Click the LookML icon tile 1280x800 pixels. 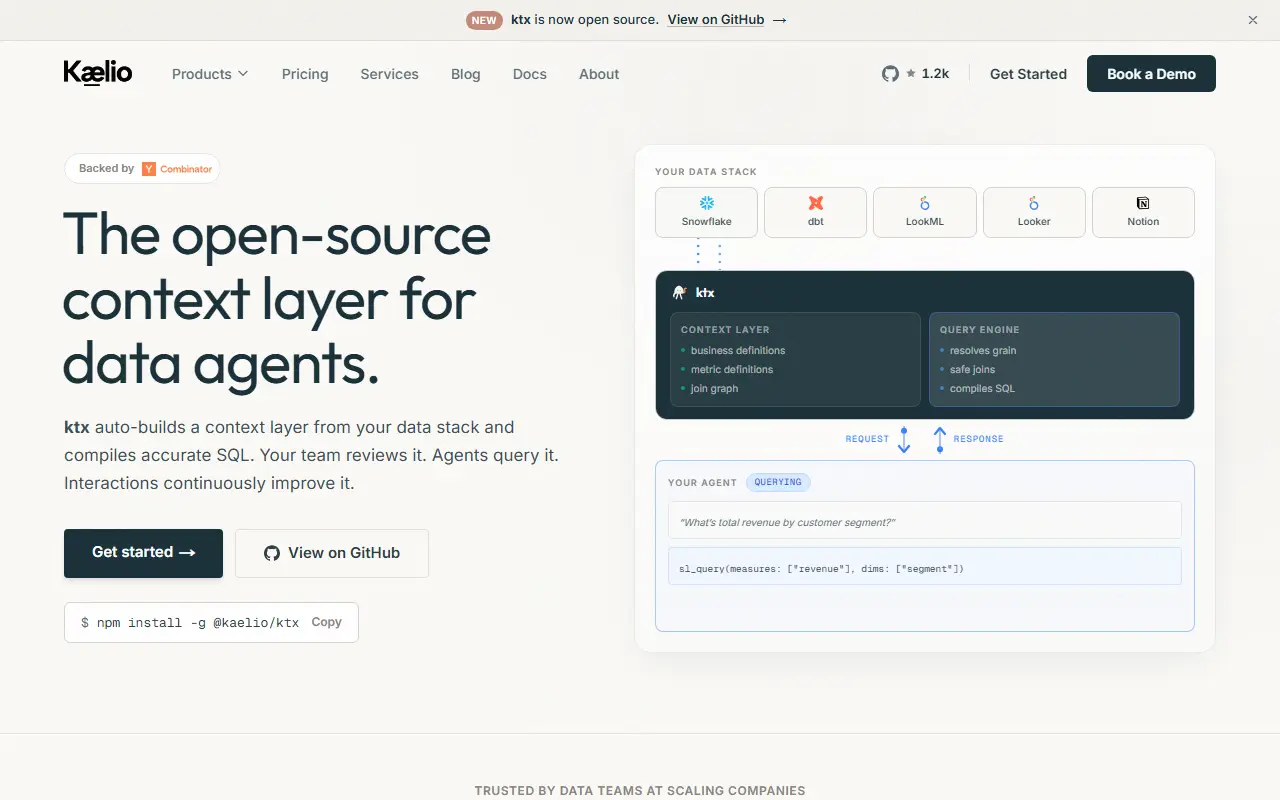click(x=924, y=212)
